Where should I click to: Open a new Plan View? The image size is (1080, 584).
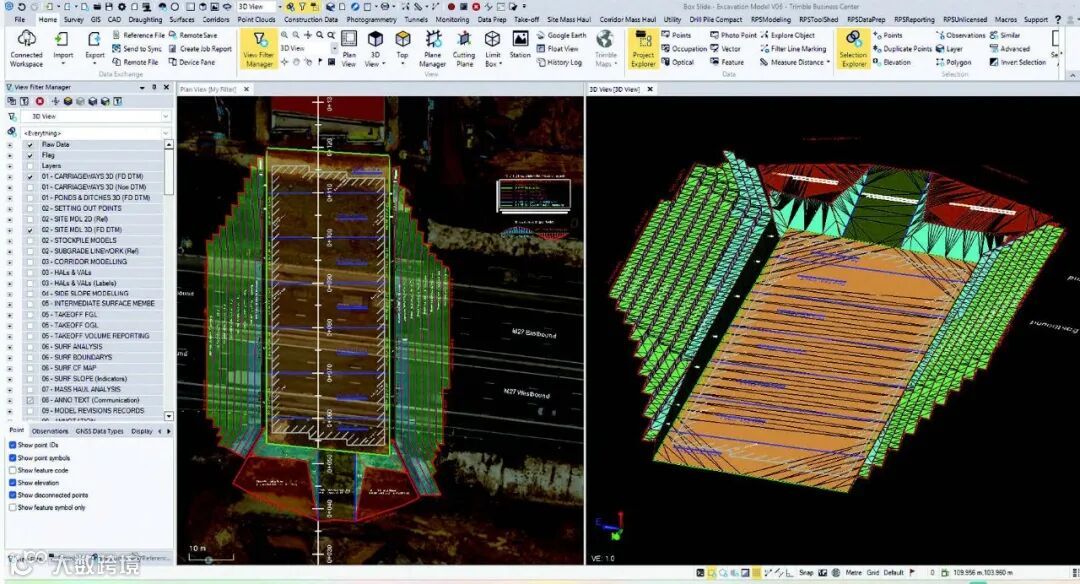pos(349,48)
